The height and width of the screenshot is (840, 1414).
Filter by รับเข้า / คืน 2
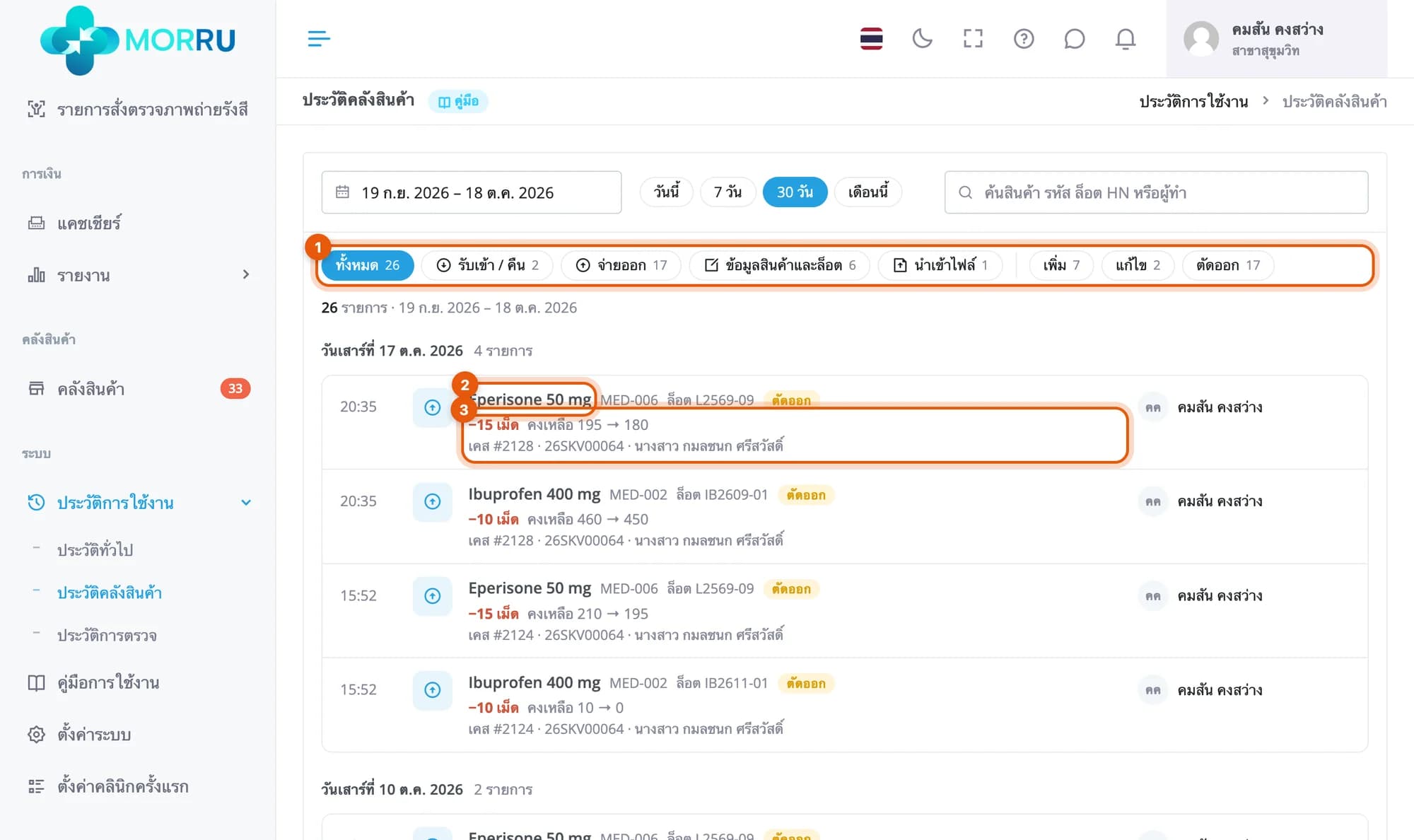487,265
